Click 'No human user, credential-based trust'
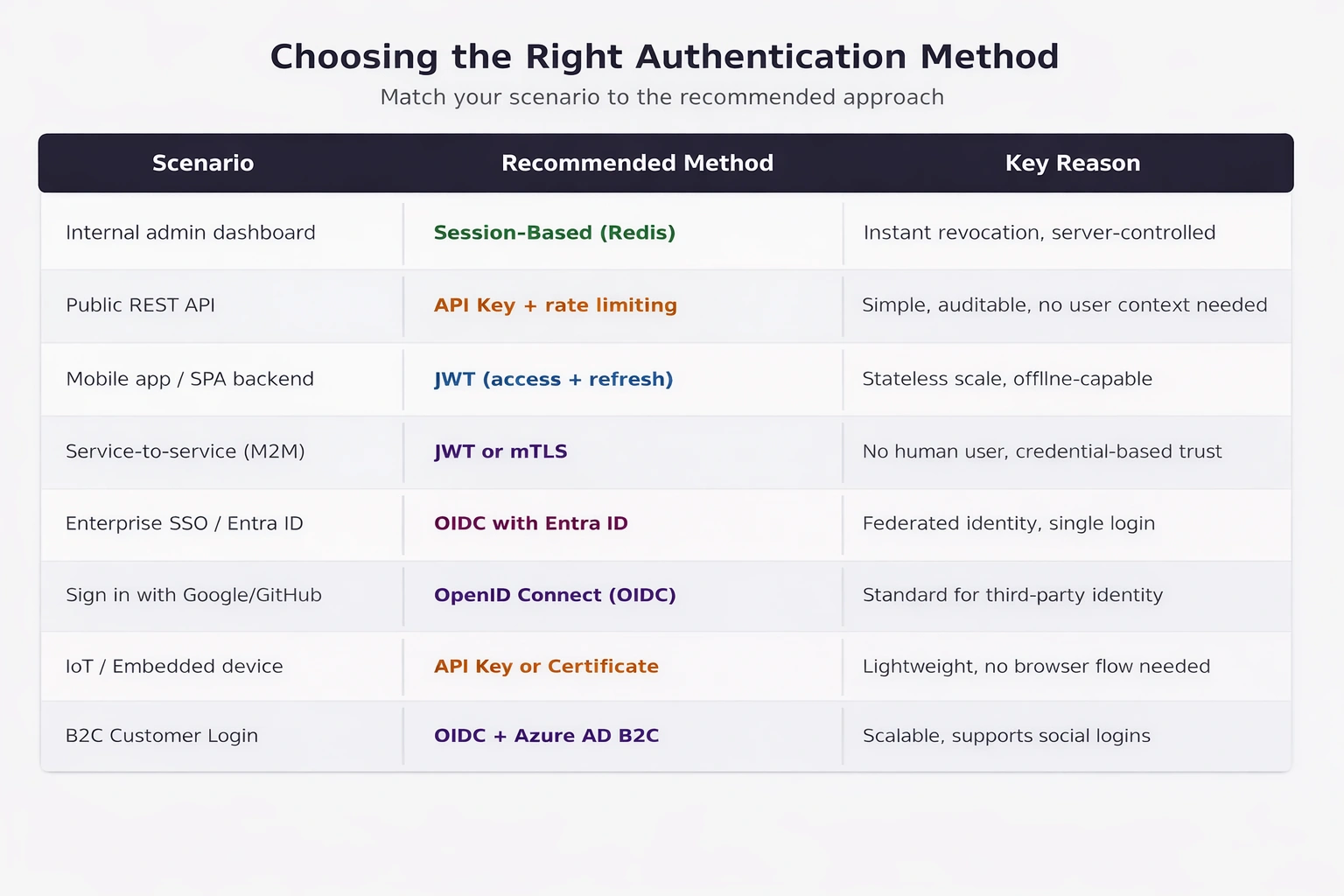The height and width of the screenshot is (896, 1344). (1042, 451)
